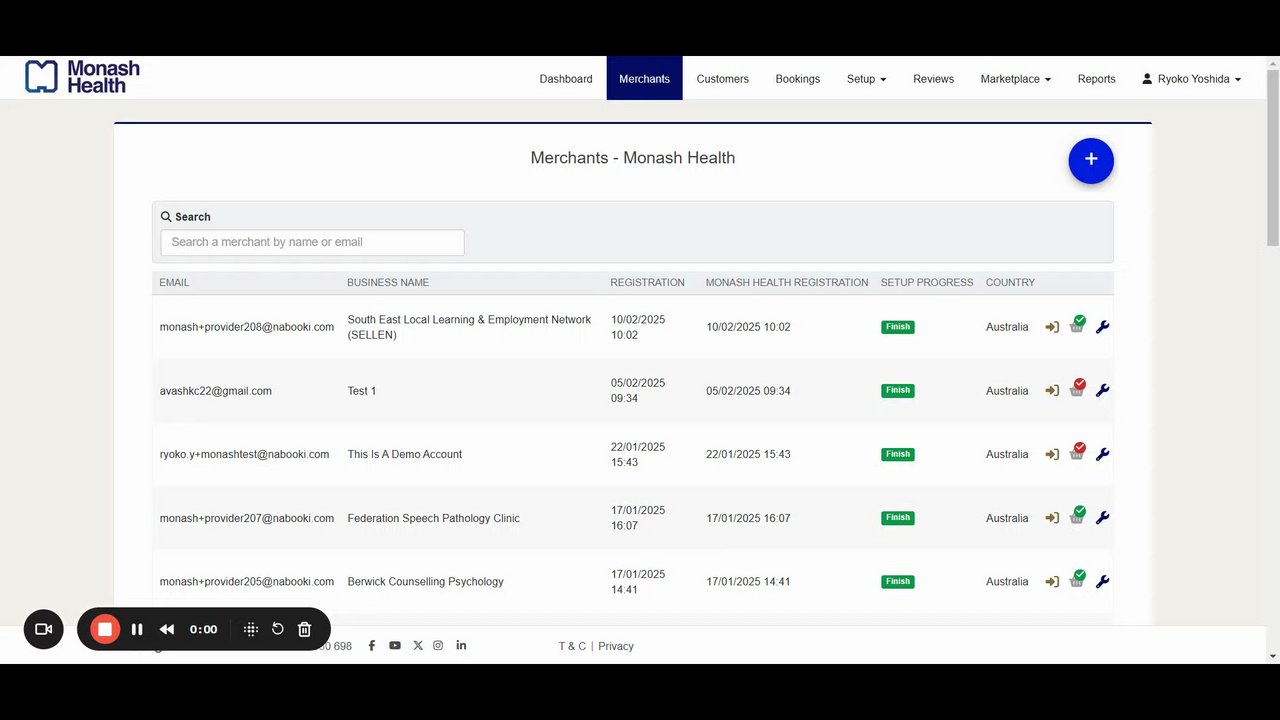Select the Merchants nav tab
This screenshot has height=720, width=1280.
click(645, 79)
